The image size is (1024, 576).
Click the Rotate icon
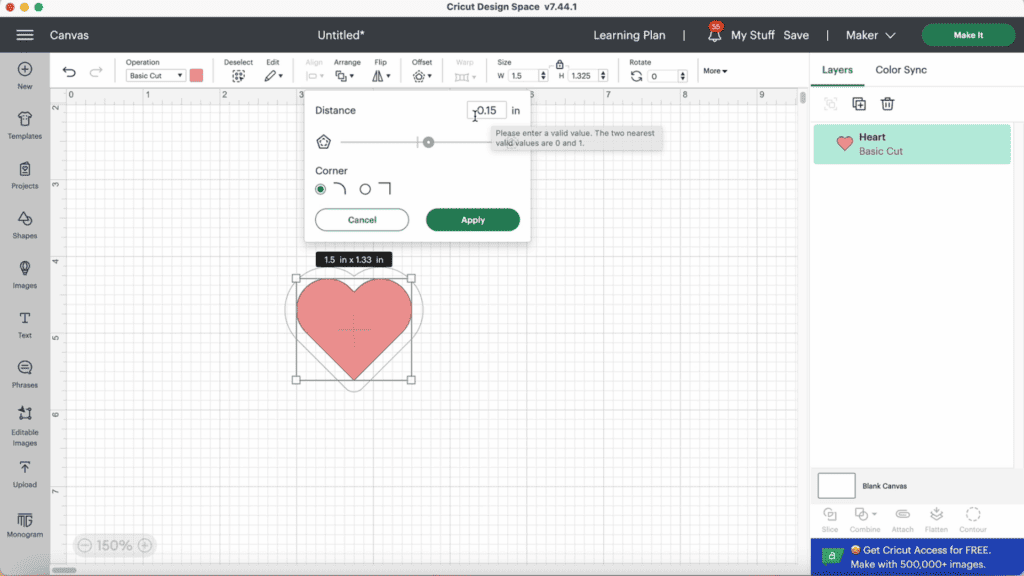[x=636, y=76]
